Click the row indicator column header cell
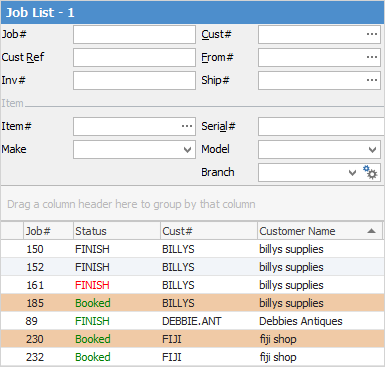The image size is (385, 367). 12,231
